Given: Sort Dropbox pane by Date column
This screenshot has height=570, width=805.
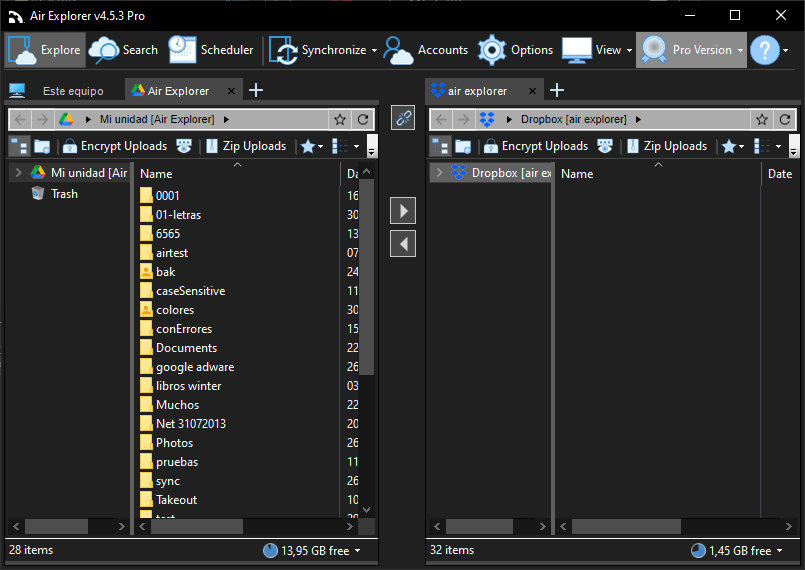Looking at the screenshot, I should tap(780, 174).
